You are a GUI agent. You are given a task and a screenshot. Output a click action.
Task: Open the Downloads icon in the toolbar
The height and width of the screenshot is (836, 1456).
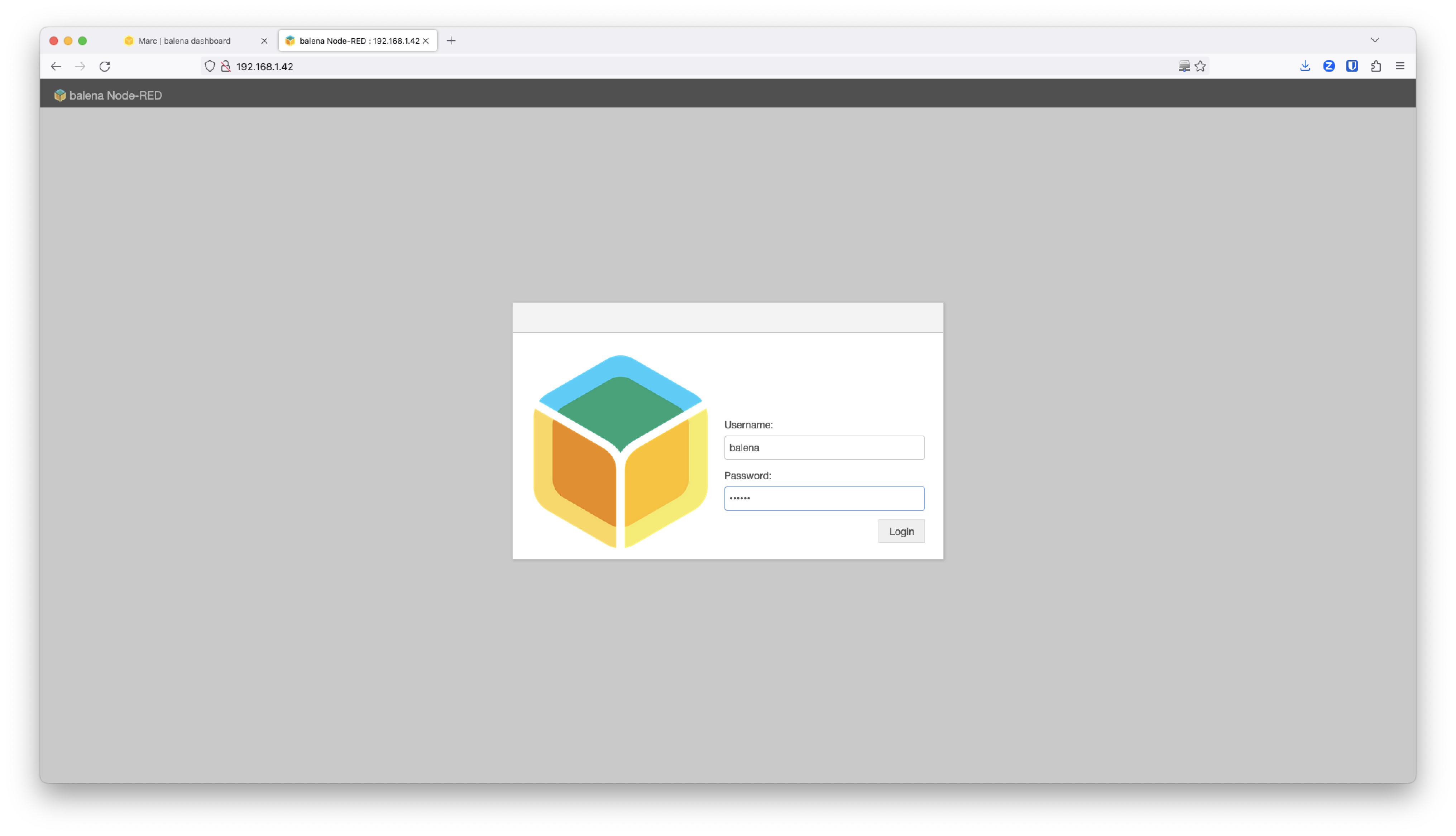[1305, 66]
